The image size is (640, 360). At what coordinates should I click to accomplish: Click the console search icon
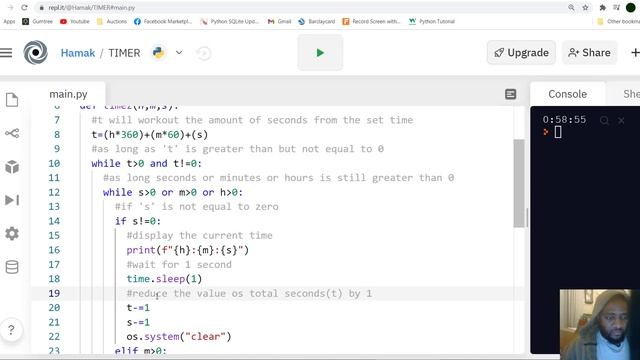pos(604,120)
